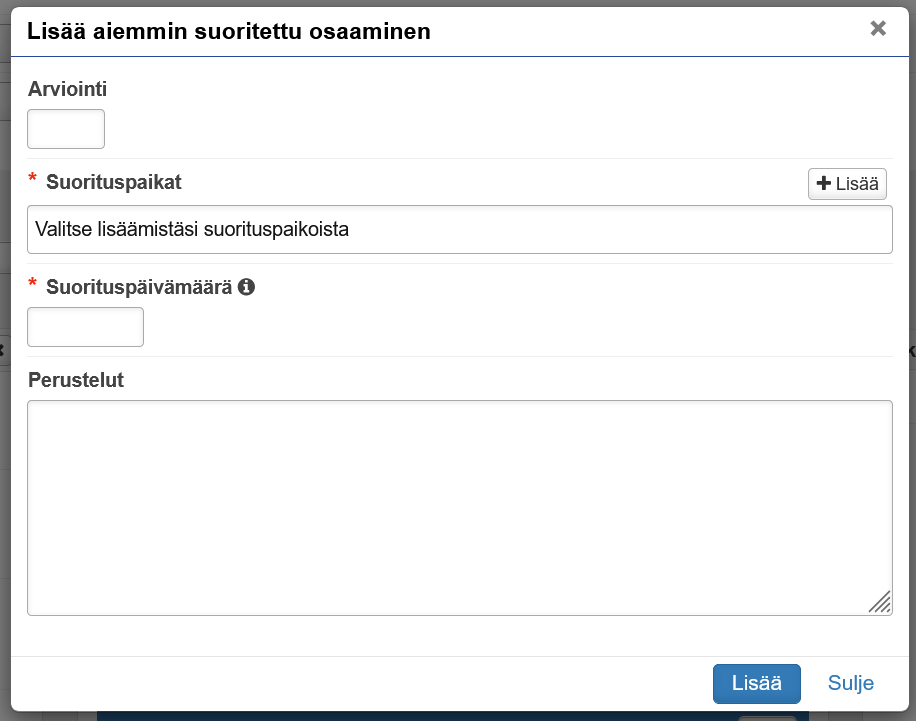Screen dimensions: 916x721
Task: Focus the Suorituspäivämäärä date field
Action: click(x=86, y=327)
